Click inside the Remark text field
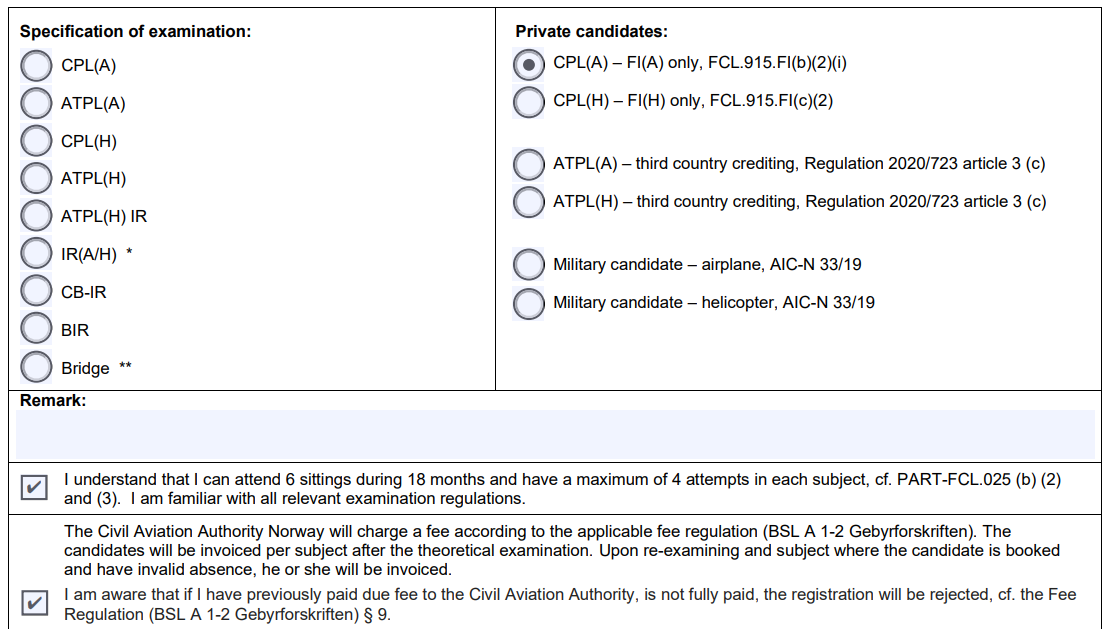This screenshot has width=1109, height=629. coord(555,434)
